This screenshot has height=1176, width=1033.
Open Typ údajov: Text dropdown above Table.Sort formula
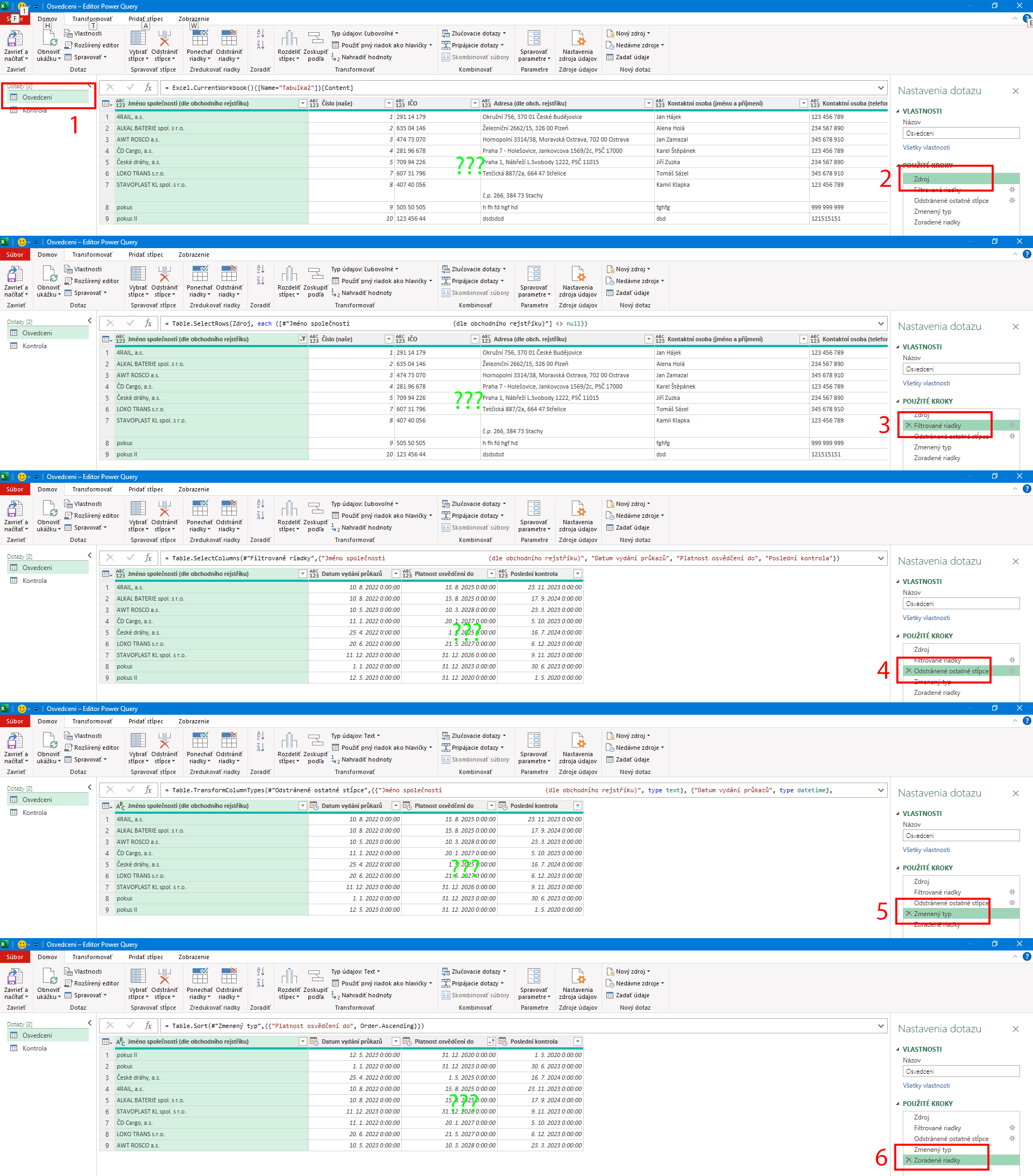pyautogui.click(x=355, y=971)
